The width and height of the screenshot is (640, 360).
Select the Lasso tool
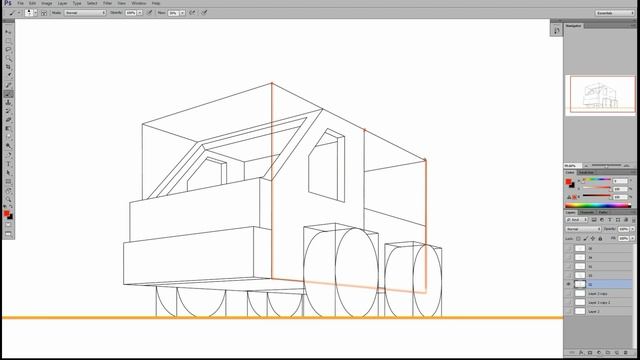[x=8, y=49]
